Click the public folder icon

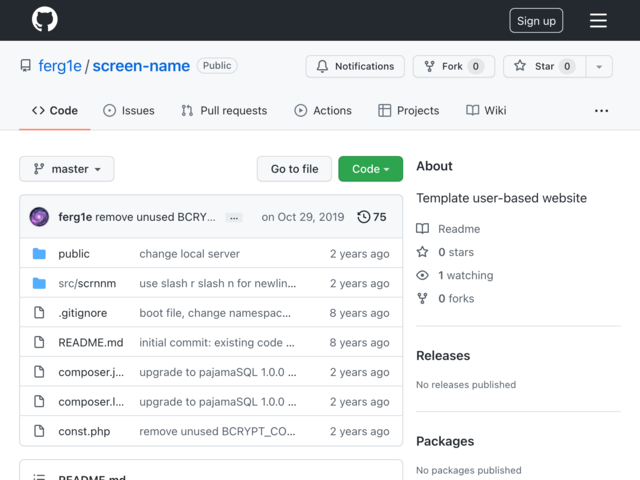point(39,253)
